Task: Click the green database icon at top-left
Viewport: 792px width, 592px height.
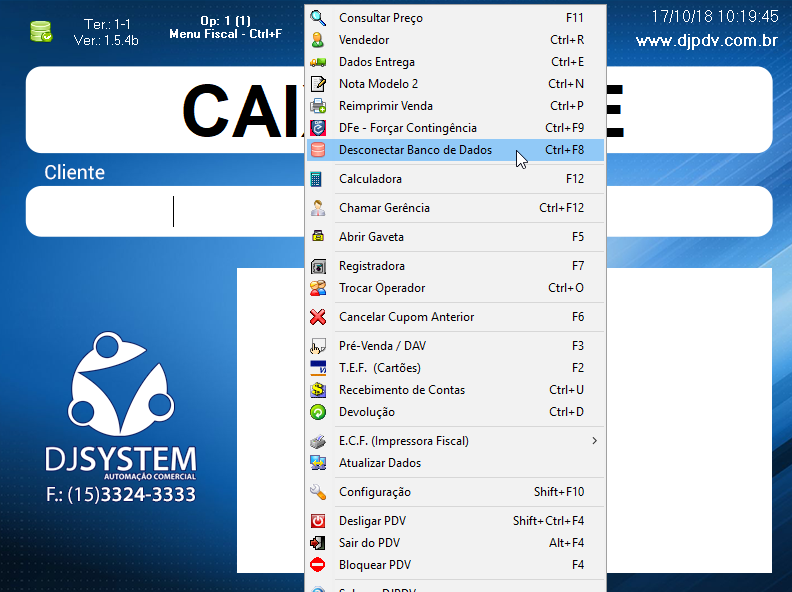Action: (41, 31)
